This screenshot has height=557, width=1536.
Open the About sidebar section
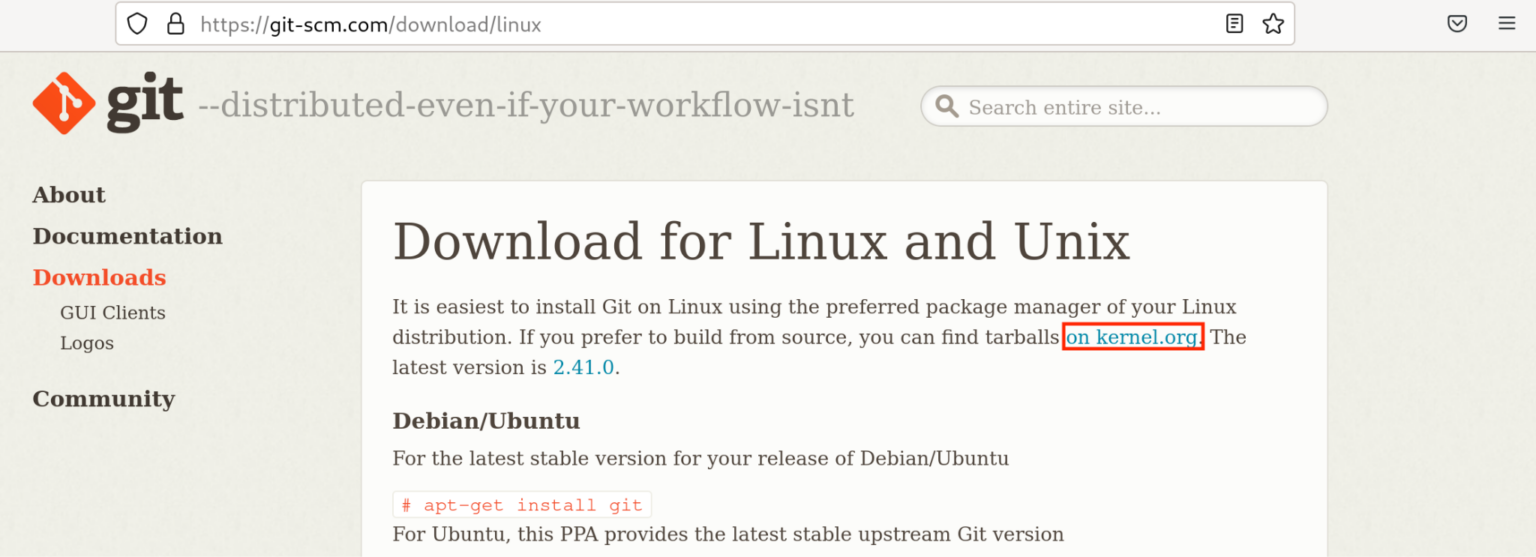[x=69, y=195]
